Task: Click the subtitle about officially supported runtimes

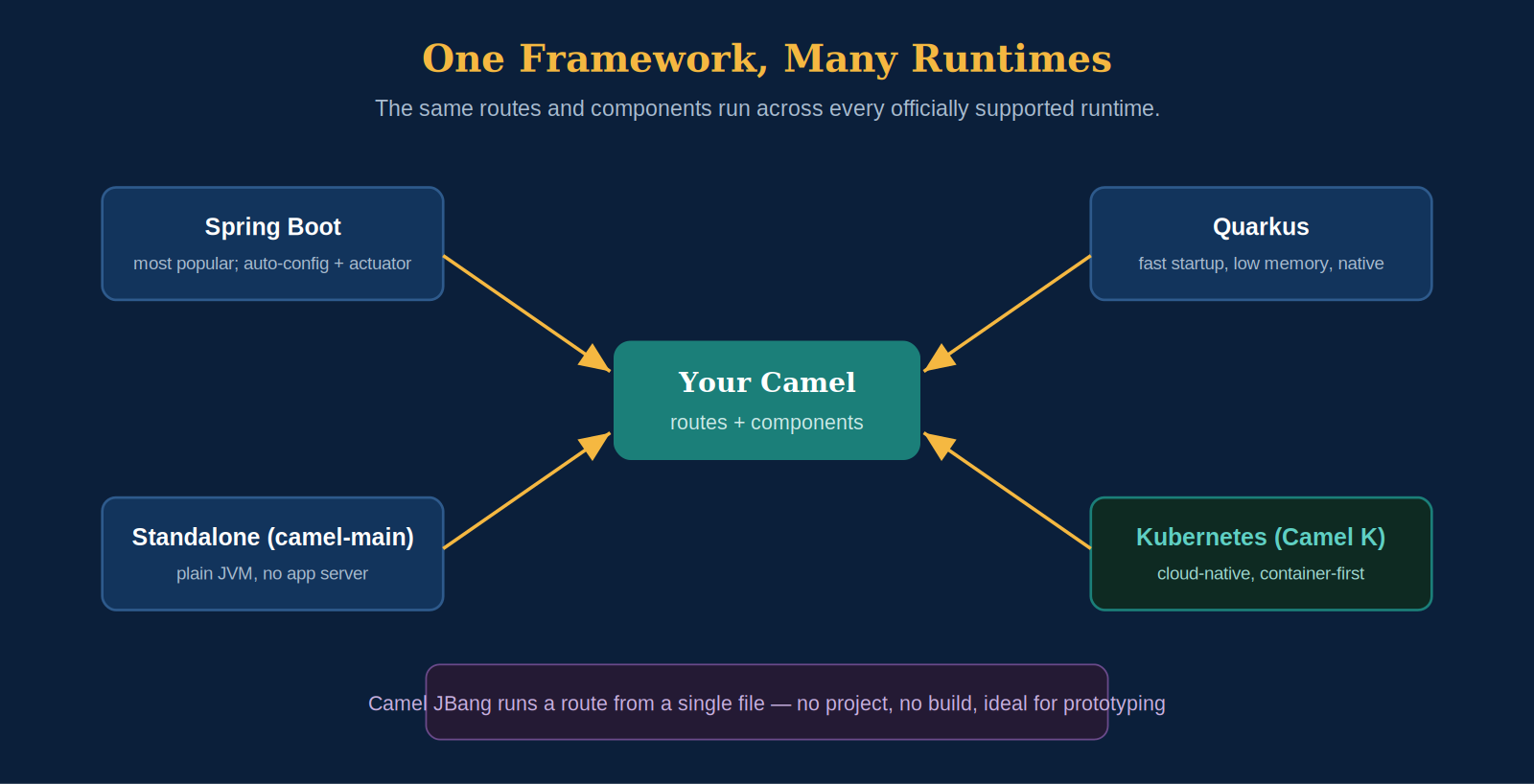Action: (767, 108)
